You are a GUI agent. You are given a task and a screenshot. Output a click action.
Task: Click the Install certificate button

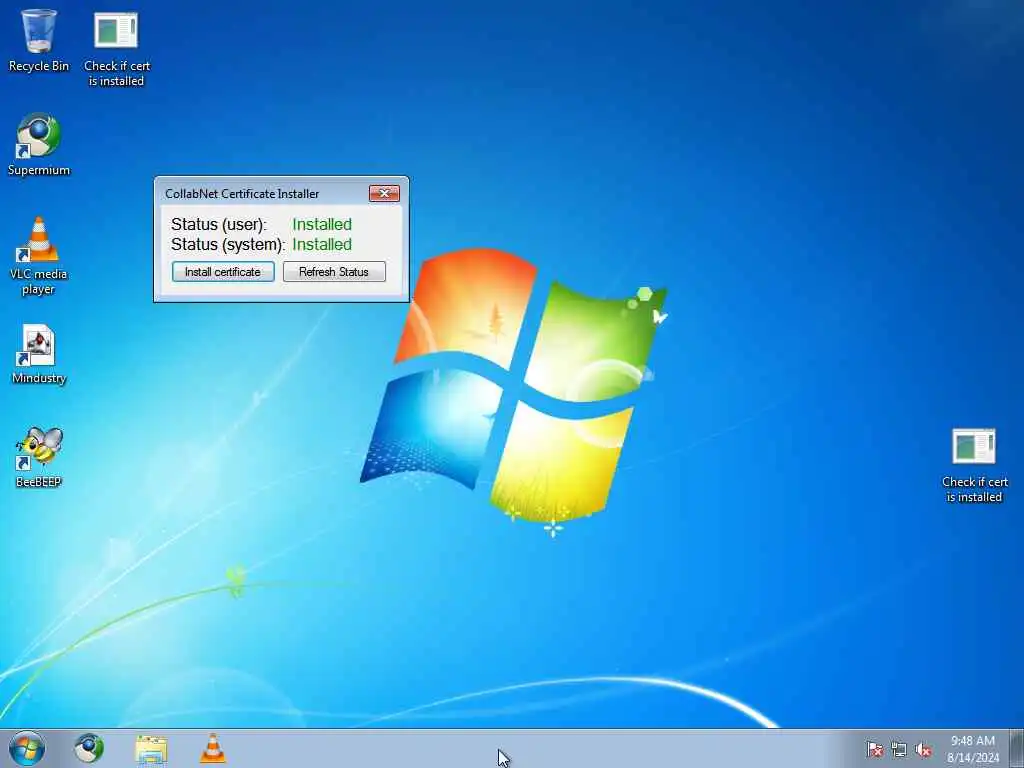coord(223,272)
